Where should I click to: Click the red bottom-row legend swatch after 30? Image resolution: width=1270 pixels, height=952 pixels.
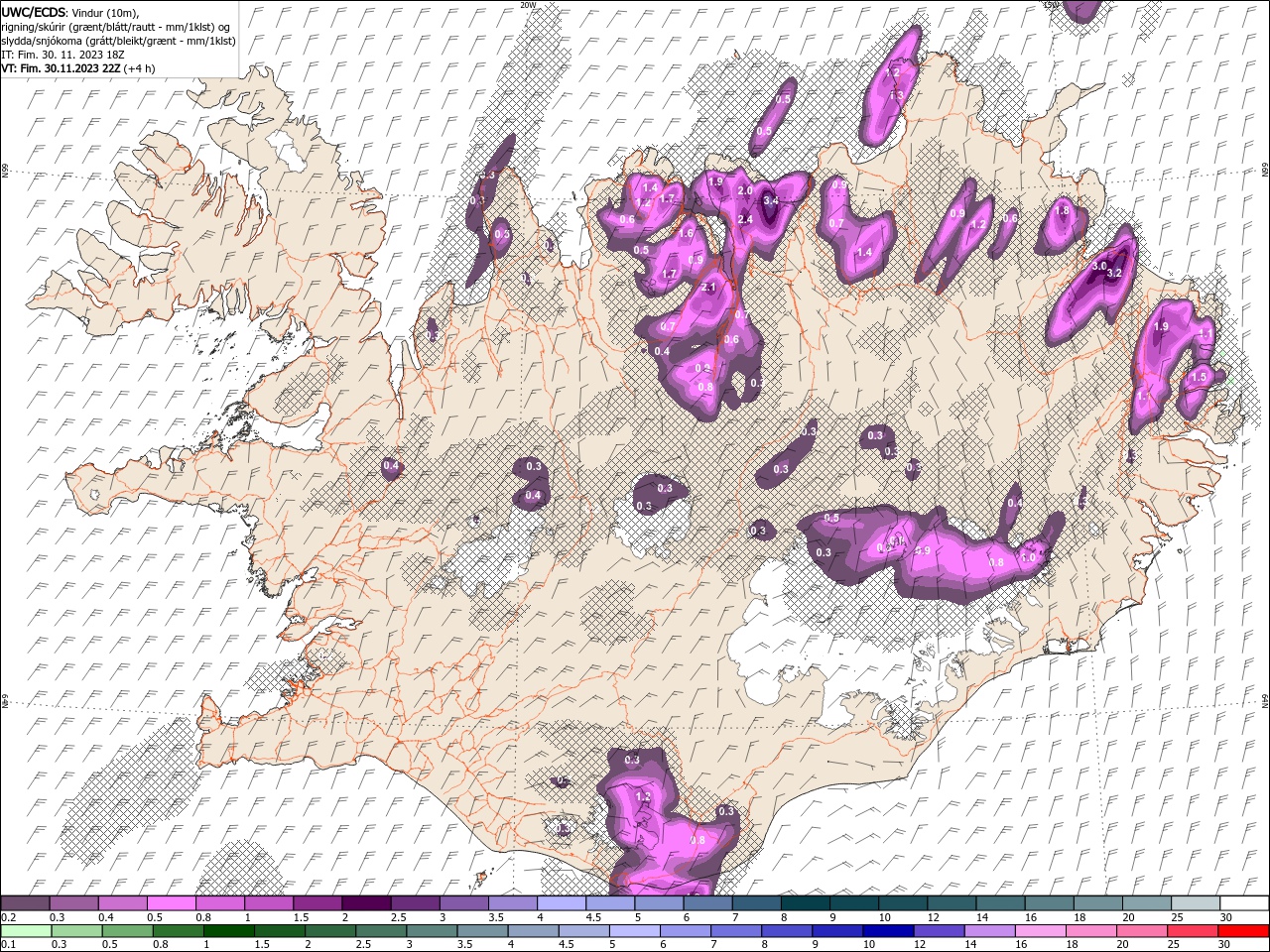(x=1243, y=931)
